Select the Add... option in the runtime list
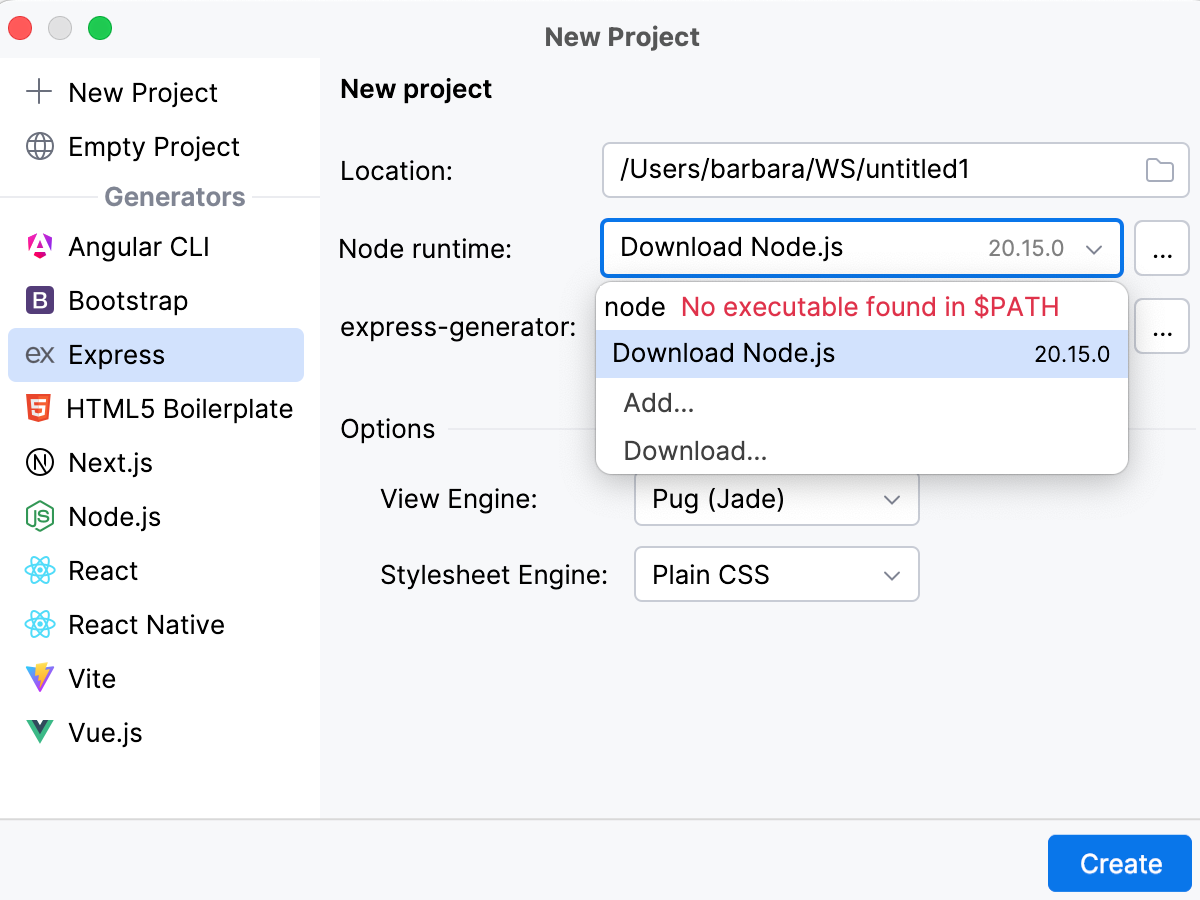Image resolution: width=1200 pixels, height=900 pixels. click(x=658, y=403)
